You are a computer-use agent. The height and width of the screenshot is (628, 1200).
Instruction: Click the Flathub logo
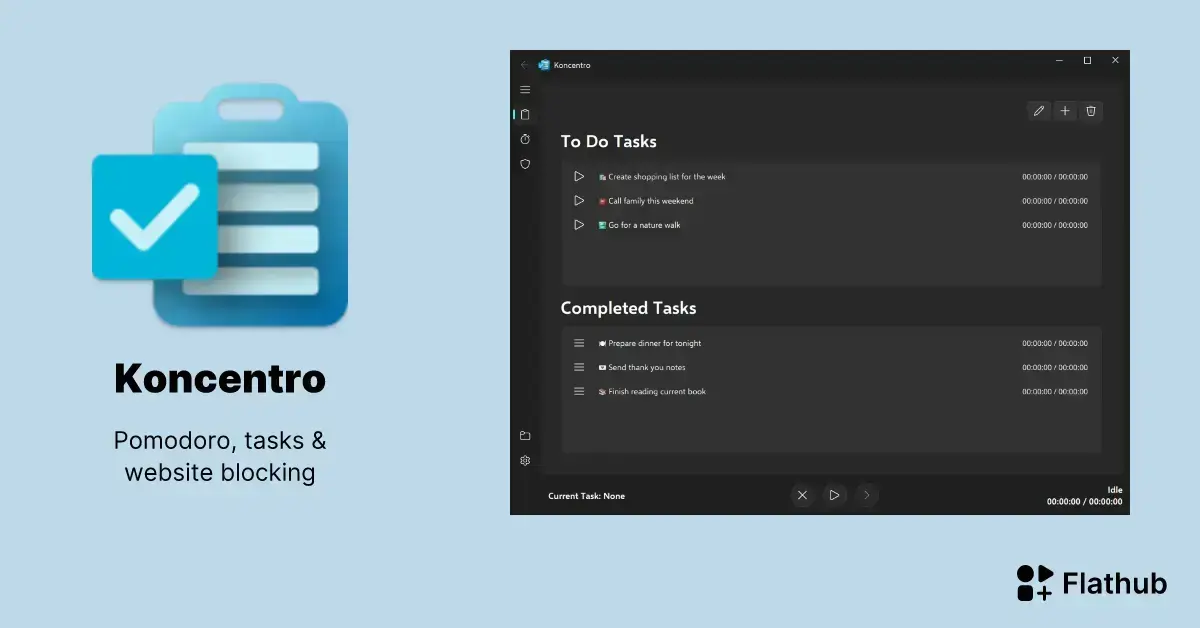point(1091,583)
